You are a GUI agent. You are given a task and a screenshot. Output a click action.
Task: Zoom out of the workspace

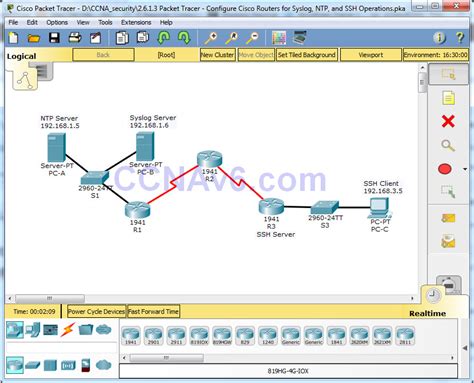point(252,38)
